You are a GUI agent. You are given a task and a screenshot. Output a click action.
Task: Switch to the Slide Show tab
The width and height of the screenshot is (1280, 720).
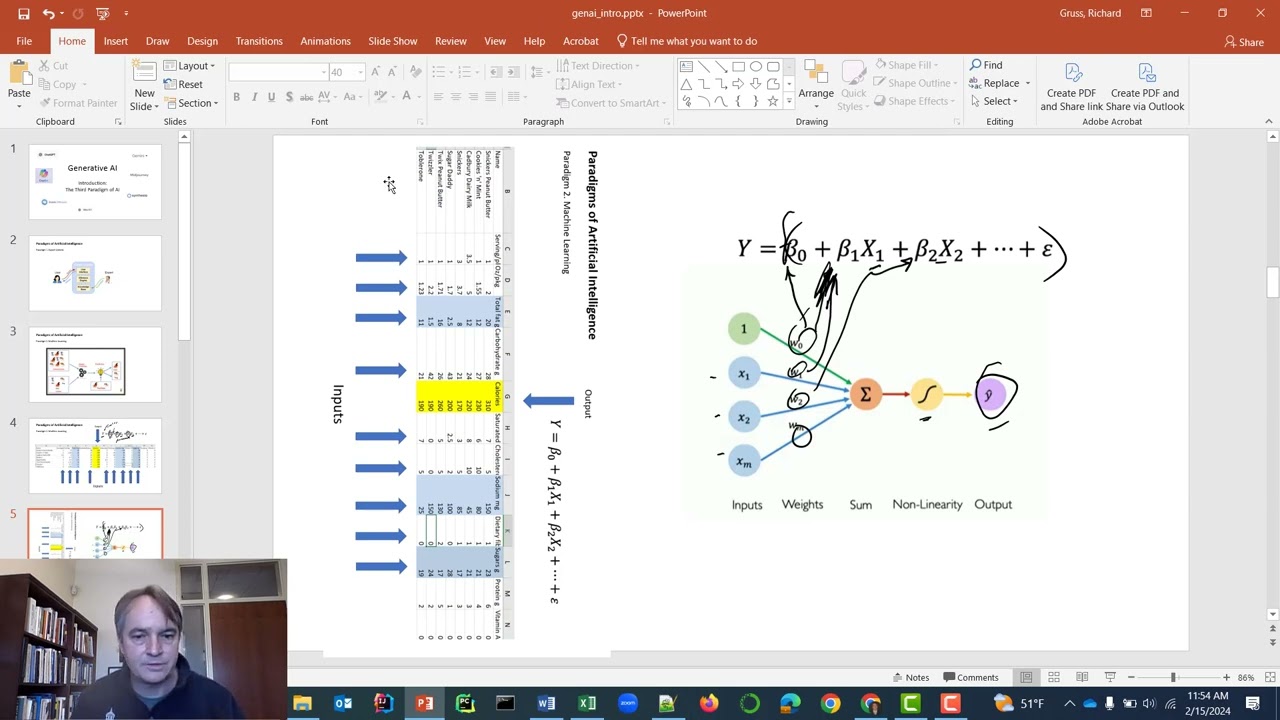[392, 41]
